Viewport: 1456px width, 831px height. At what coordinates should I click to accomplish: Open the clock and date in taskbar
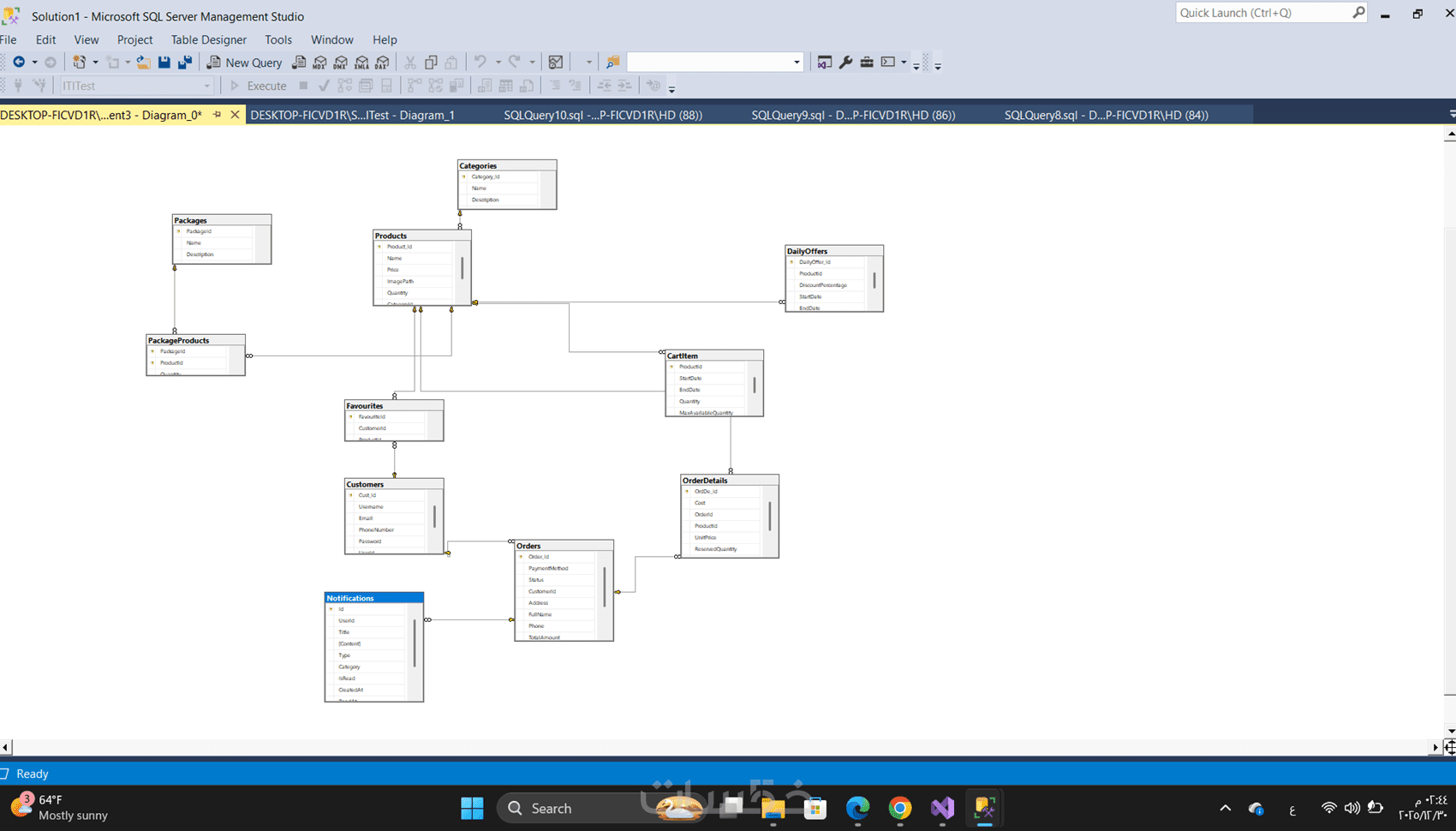(1423, 808)
